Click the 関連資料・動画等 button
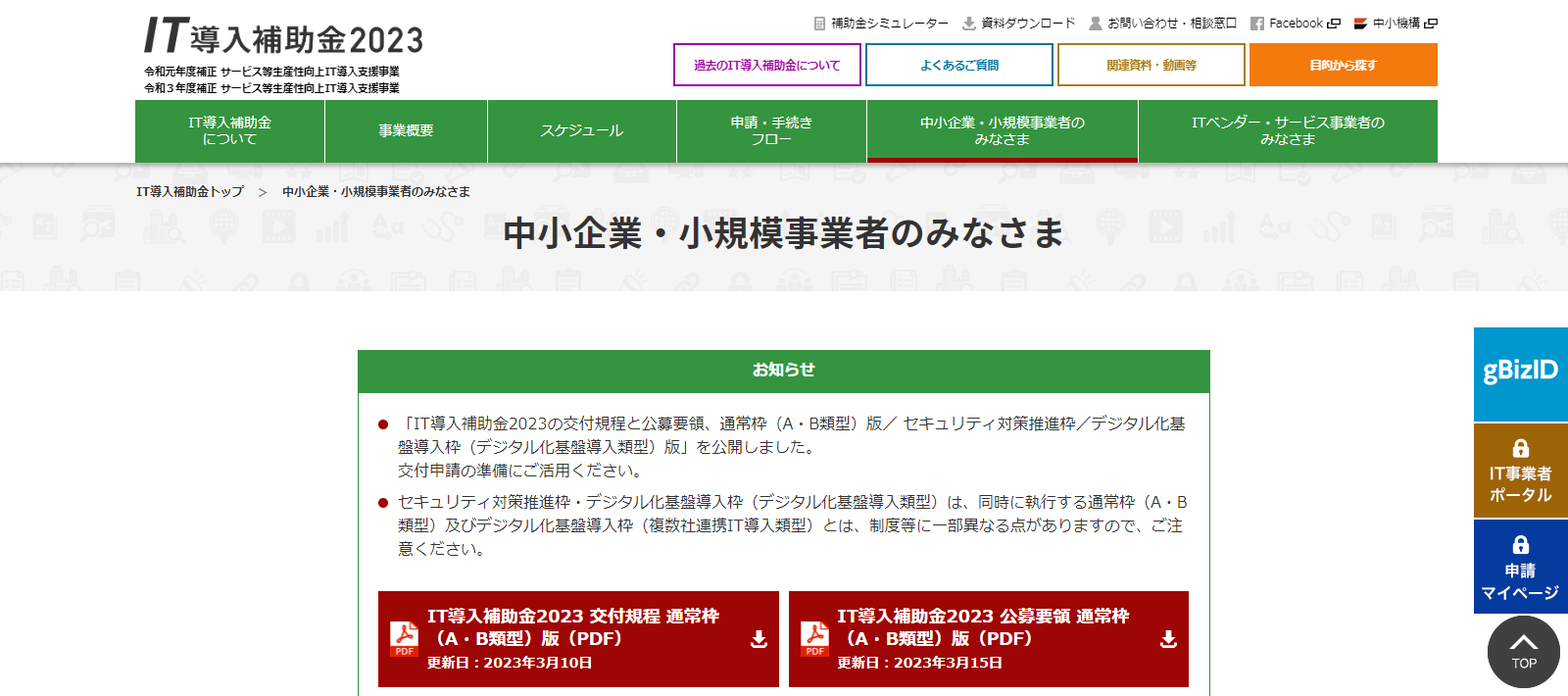 click(1151, 65)
